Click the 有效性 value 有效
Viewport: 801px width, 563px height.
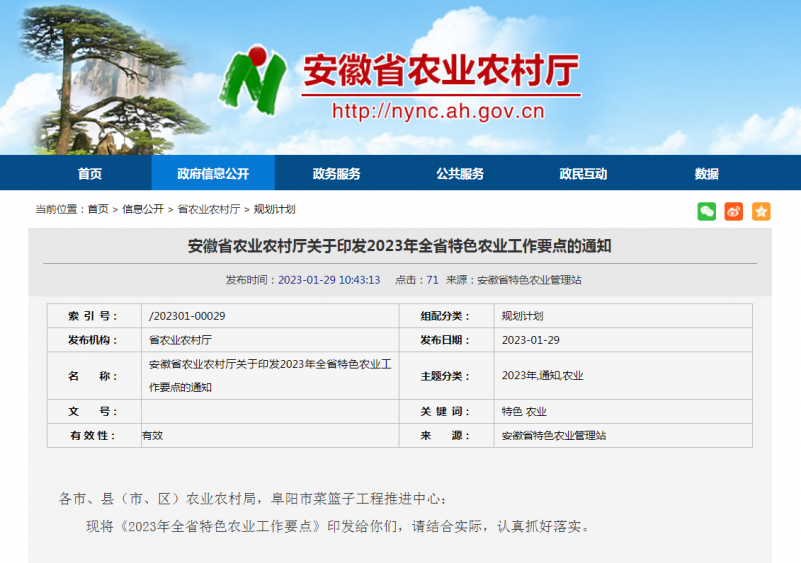(152, 436)
